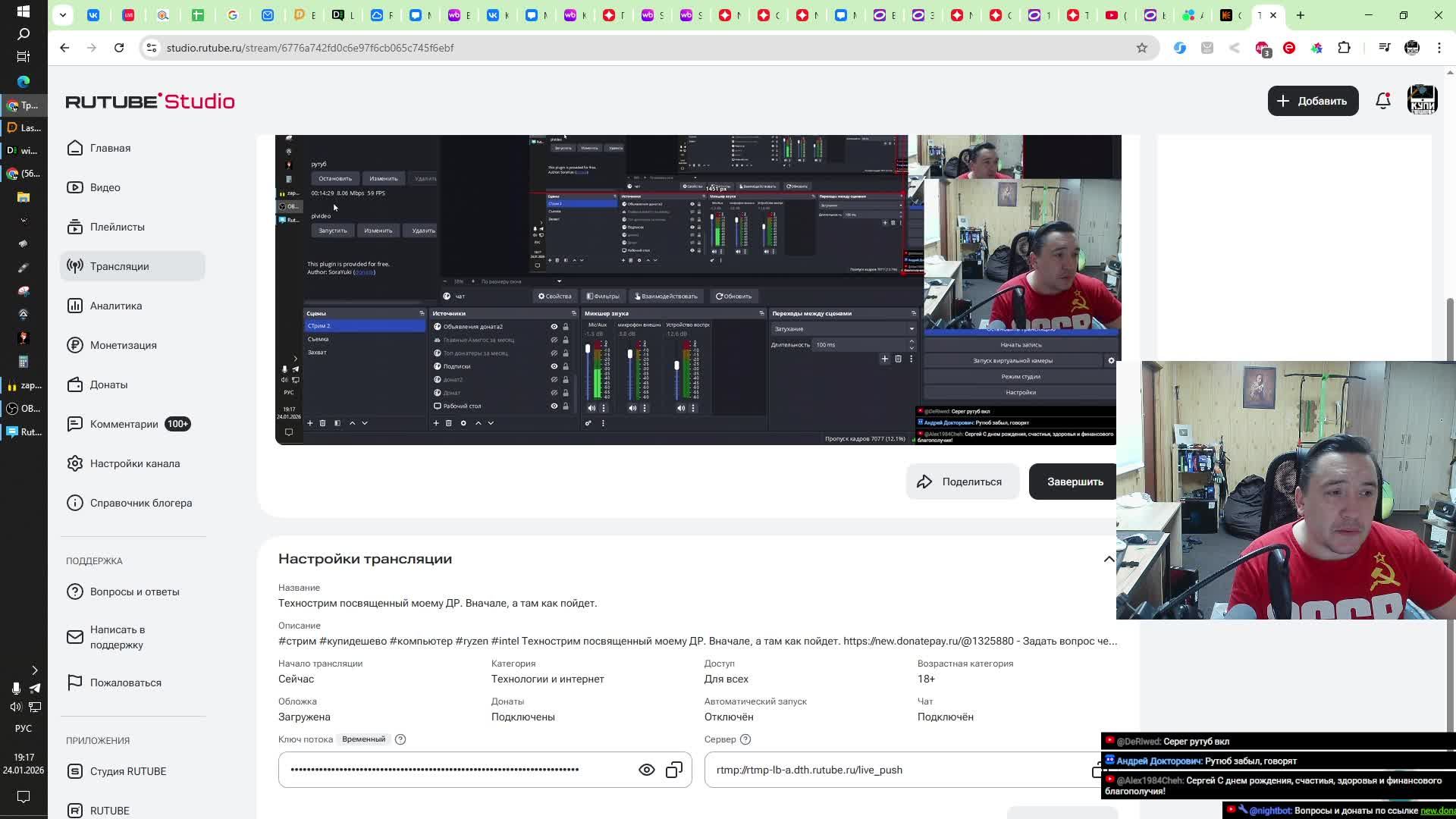Open the profile avatar menu
1456x819 pixels.
coord(1422,101)
